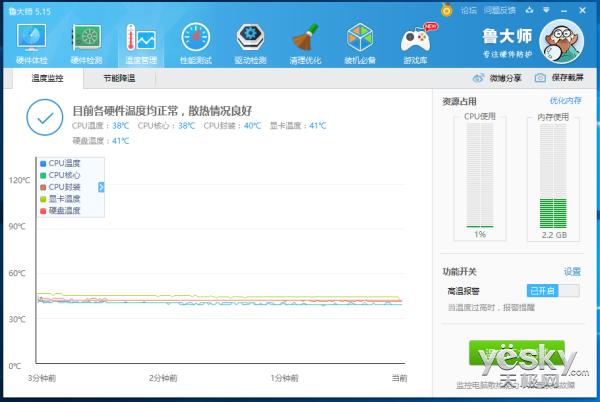Open 性能测试 performance test
This screenshot has height=402, width=600.
click(196, 44)
